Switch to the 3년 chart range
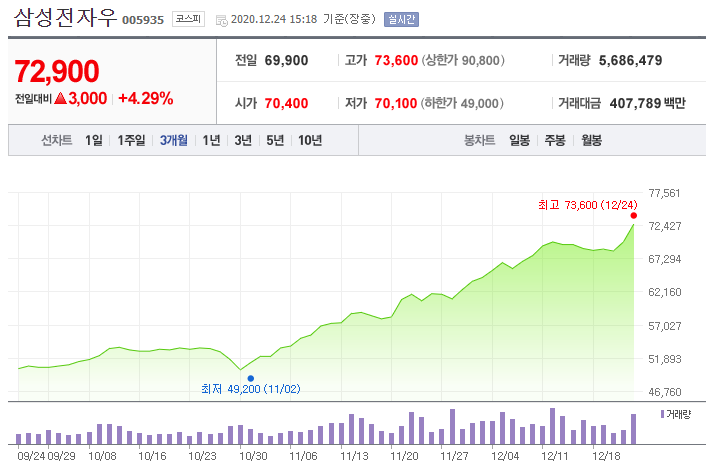 tap(243, 140)
